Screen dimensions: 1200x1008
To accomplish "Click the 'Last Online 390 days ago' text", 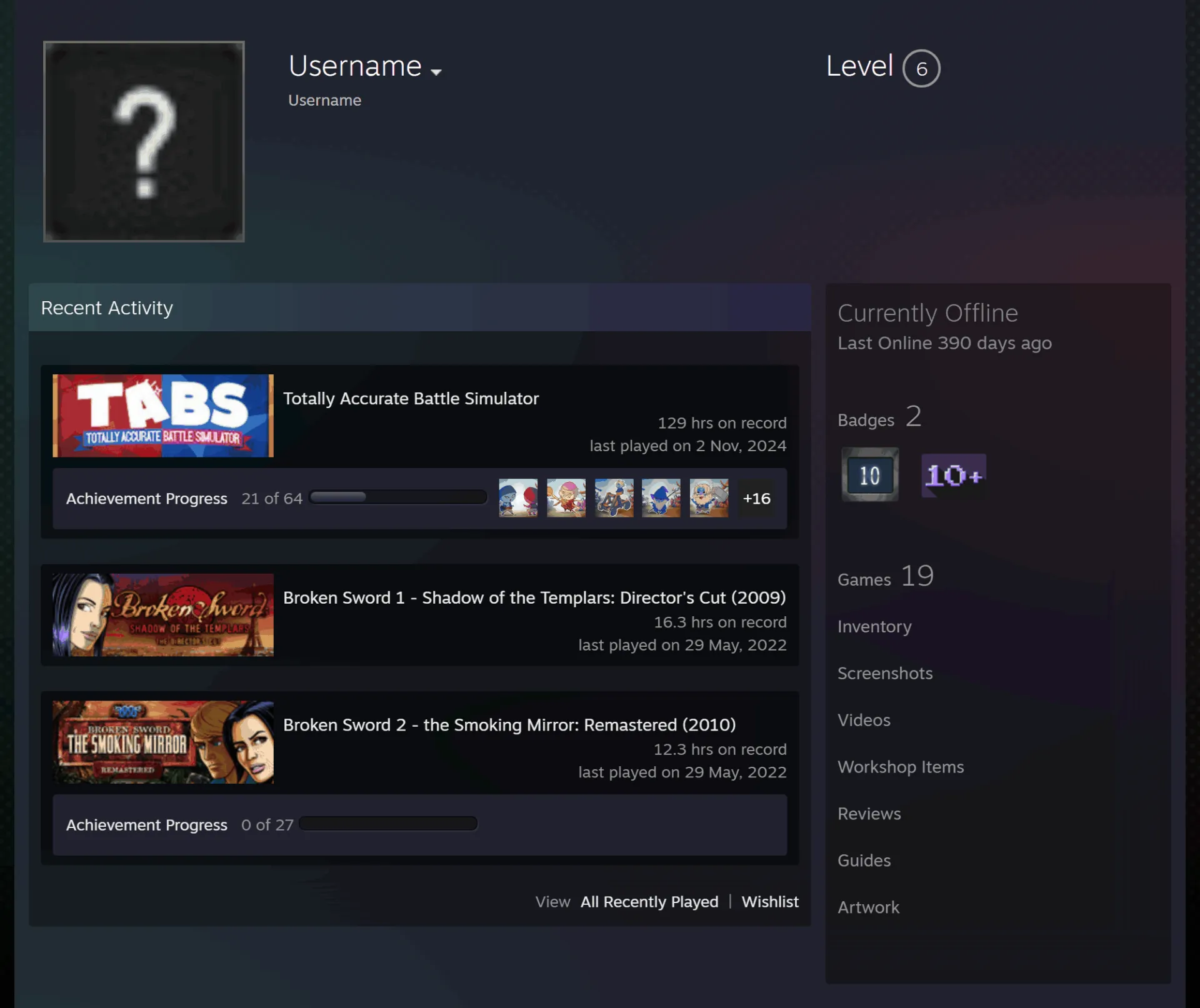I will coord(944,343).
